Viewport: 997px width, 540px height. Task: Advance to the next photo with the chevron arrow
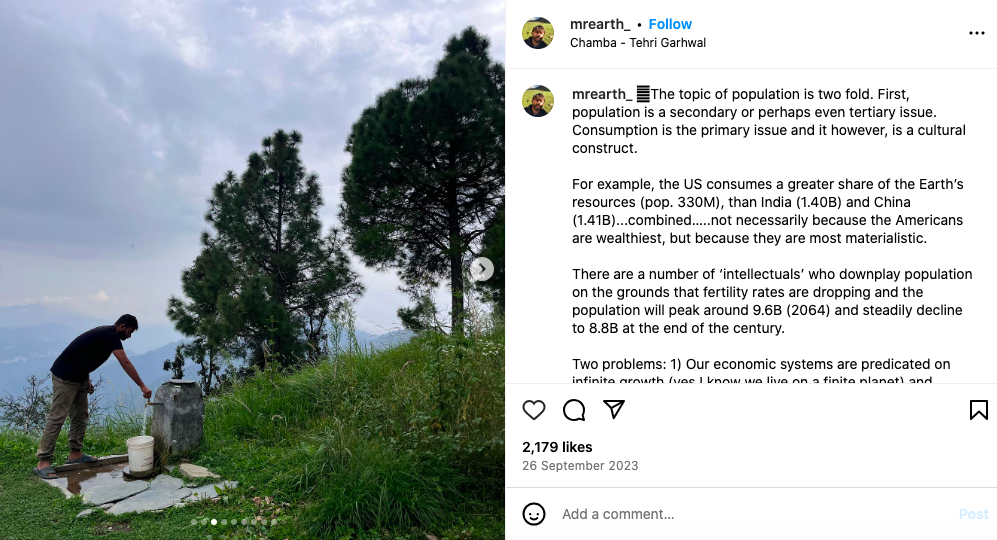(x=482, y=269)
